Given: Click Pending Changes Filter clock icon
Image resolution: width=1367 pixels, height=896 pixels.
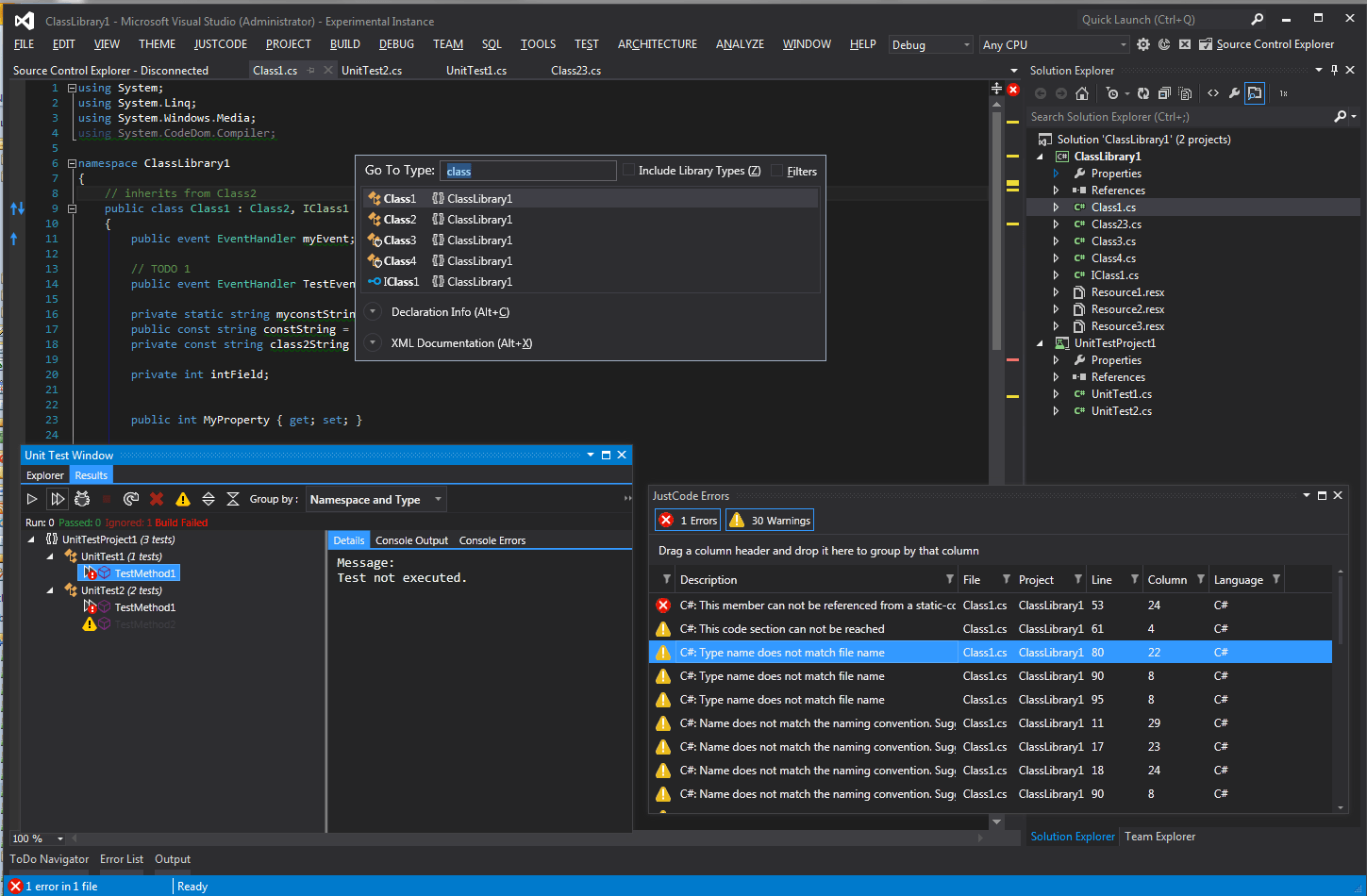Looking at the screenshot, I should point(1112,93).
